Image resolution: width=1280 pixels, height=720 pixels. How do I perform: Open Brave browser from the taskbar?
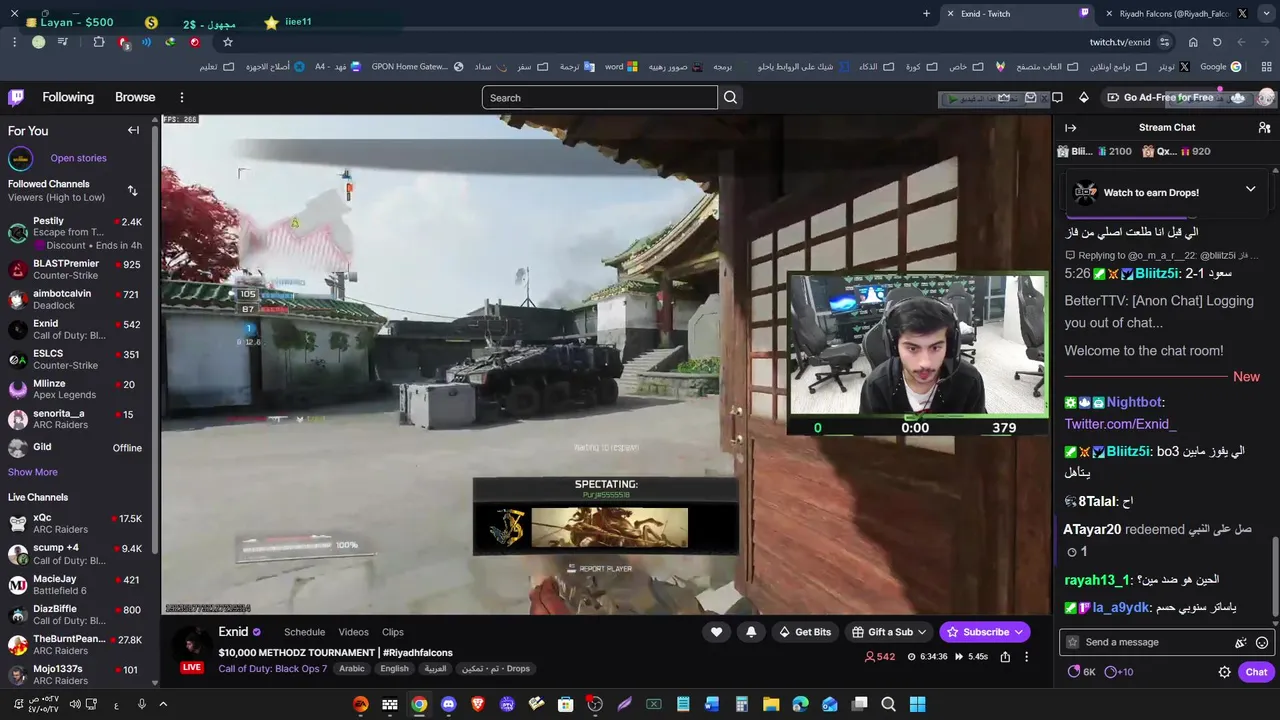[x=477, y=704]
